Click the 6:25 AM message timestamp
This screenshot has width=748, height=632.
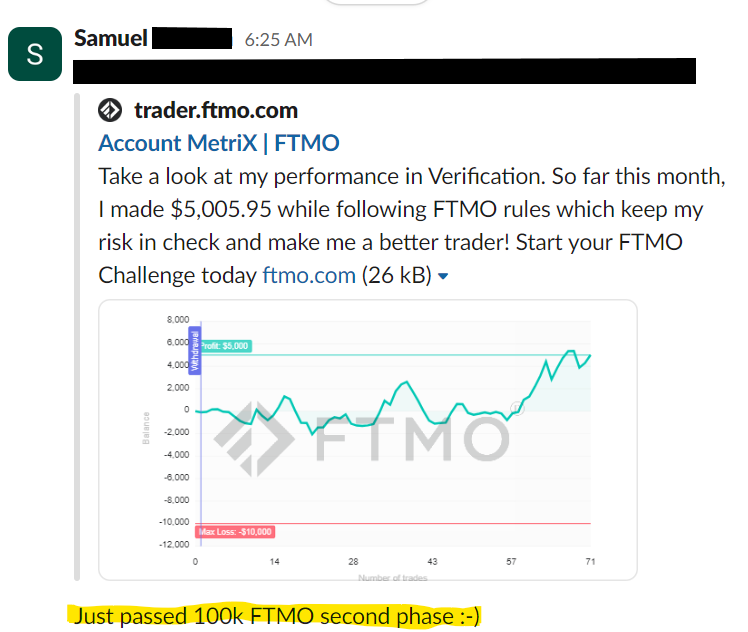click(x=279, y=40)
